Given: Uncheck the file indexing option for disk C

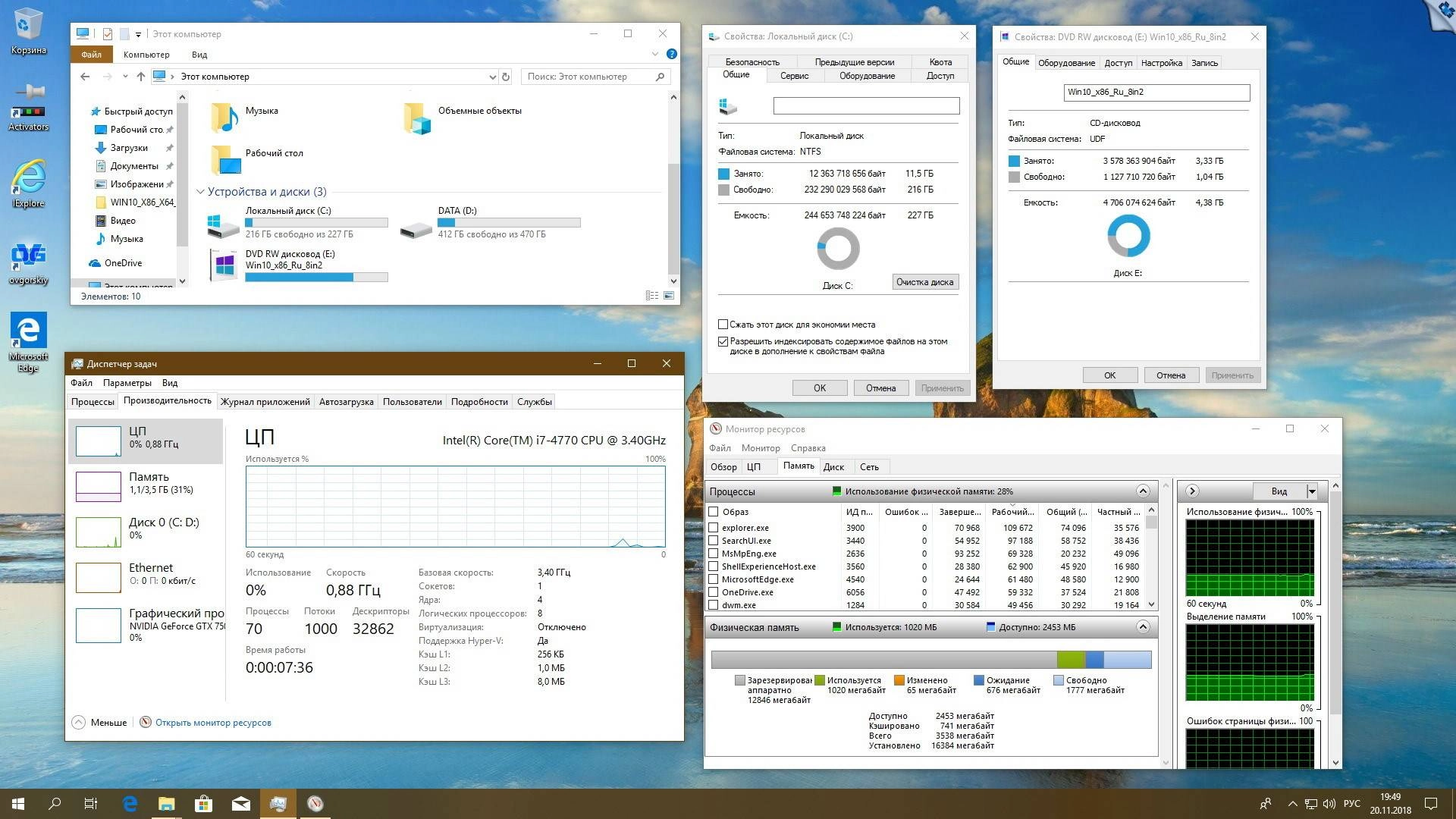Looking at the screenshot, I should (x=723, y=341).
